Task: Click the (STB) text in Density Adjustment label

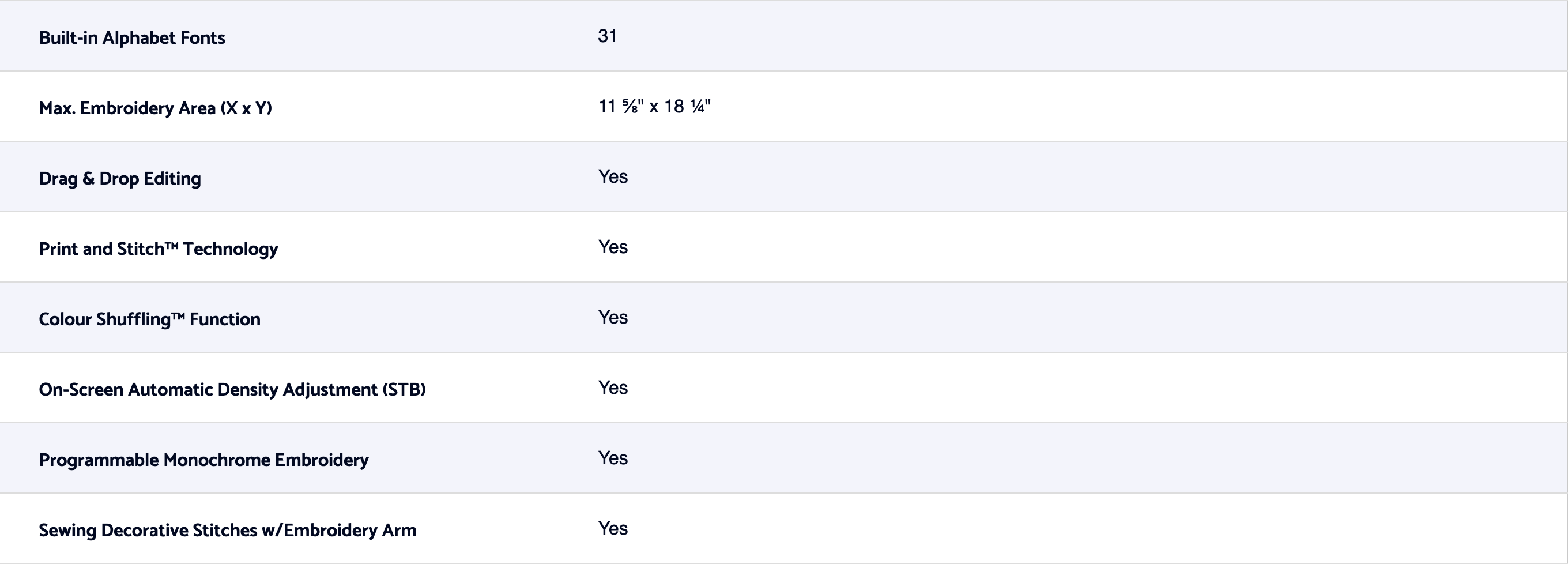Action: (404, 390)
